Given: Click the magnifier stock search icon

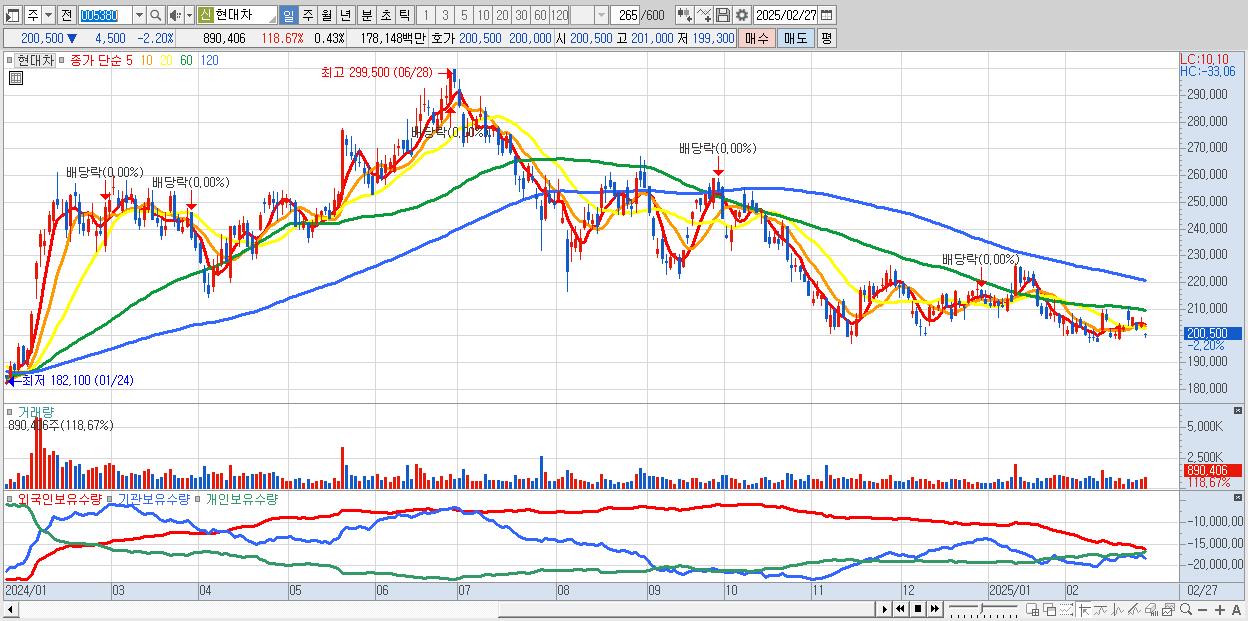Looking at the screenshot, I should [156, 15].
